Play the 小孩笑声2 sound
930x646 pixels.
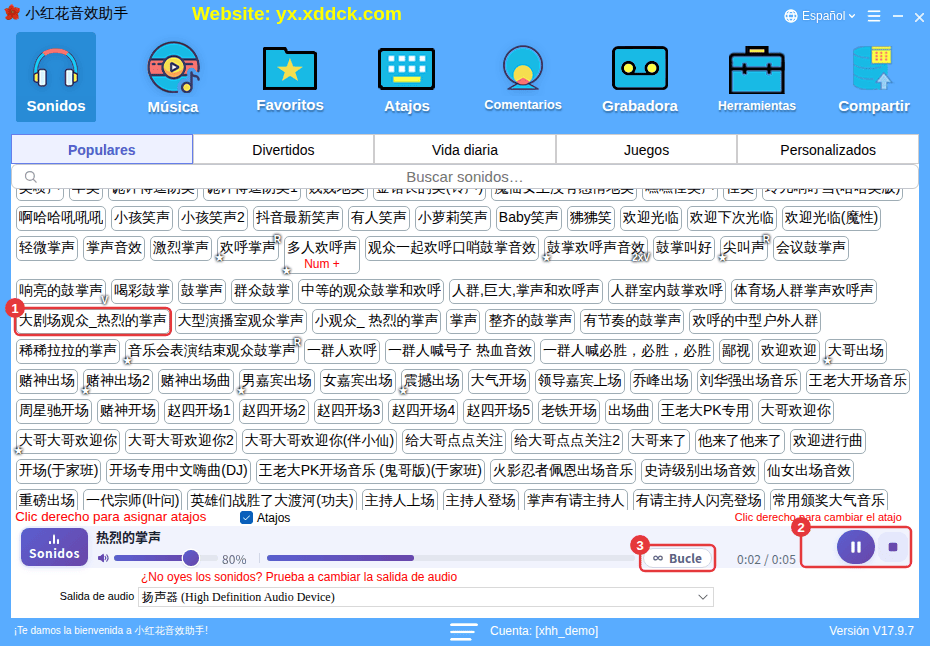pyautogui.click(x=213, y=218)
